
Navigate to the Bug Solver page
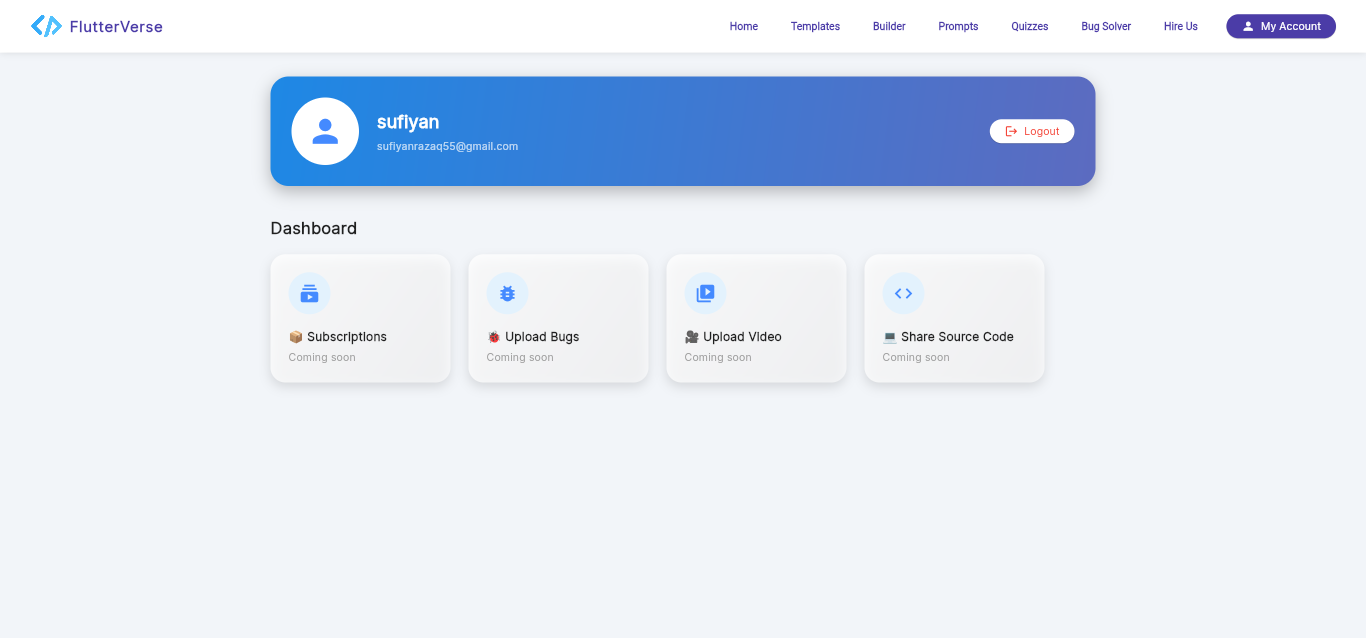(x=1106, y=26)
